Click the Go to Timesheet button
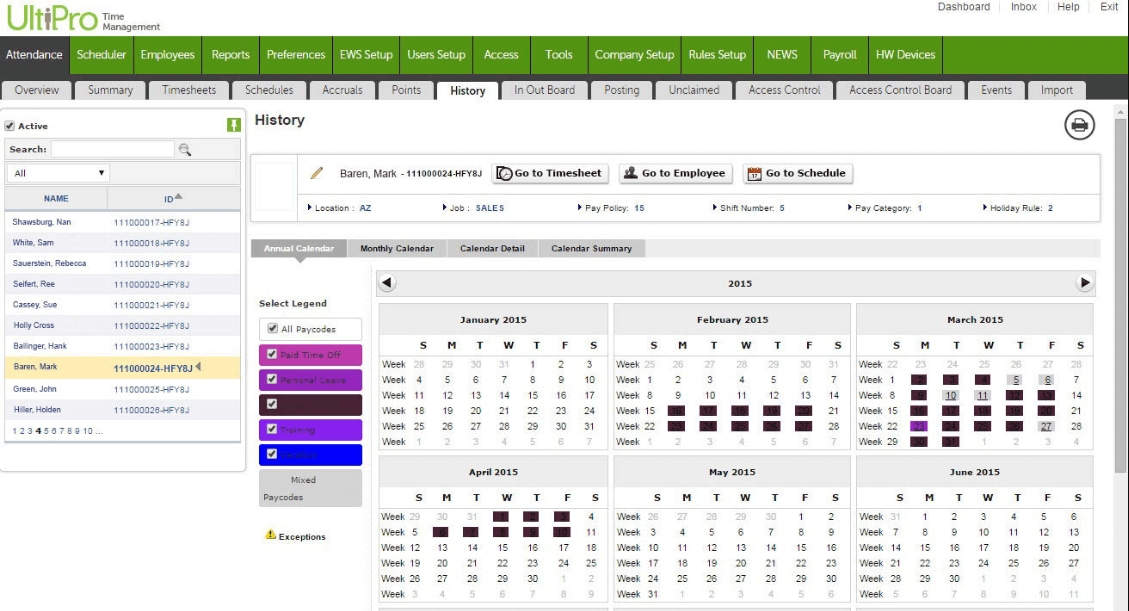 pos(551,173)
